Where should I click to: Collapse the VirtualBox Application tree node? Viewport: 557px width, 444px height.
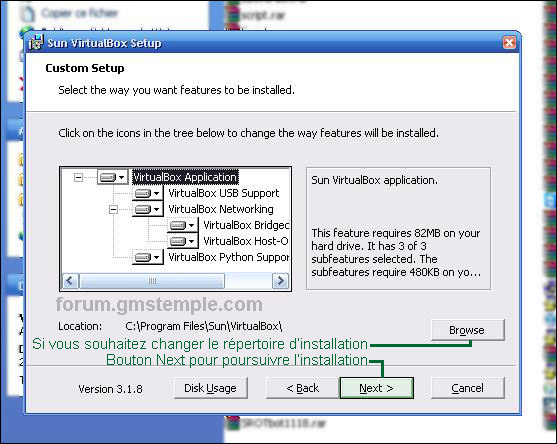(78, 177)
